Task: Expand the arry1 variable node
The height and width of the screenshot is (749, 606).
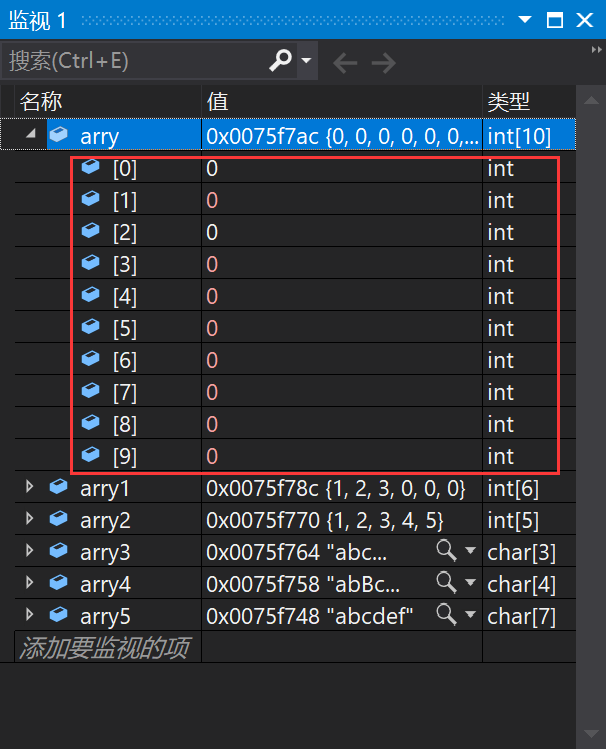Action: 29,487
